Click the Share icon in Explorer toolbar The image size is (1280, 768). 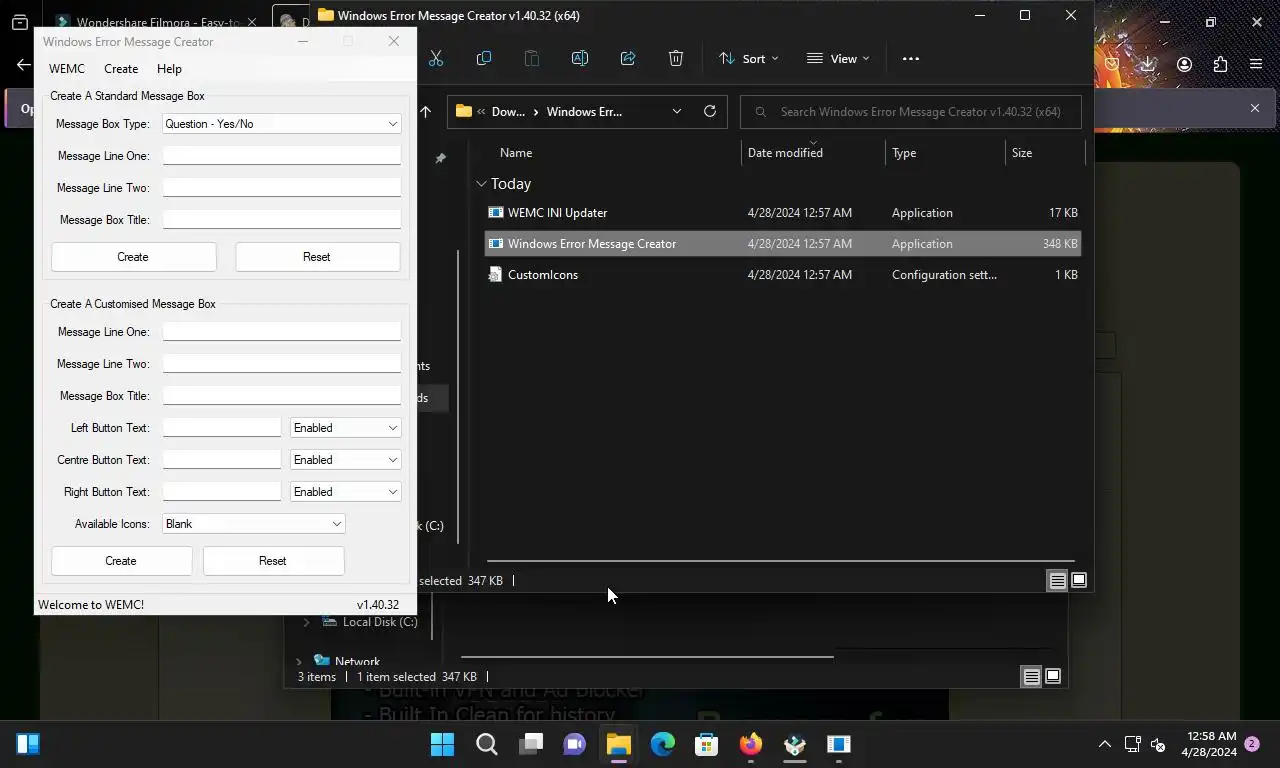(x=628, y=58)
